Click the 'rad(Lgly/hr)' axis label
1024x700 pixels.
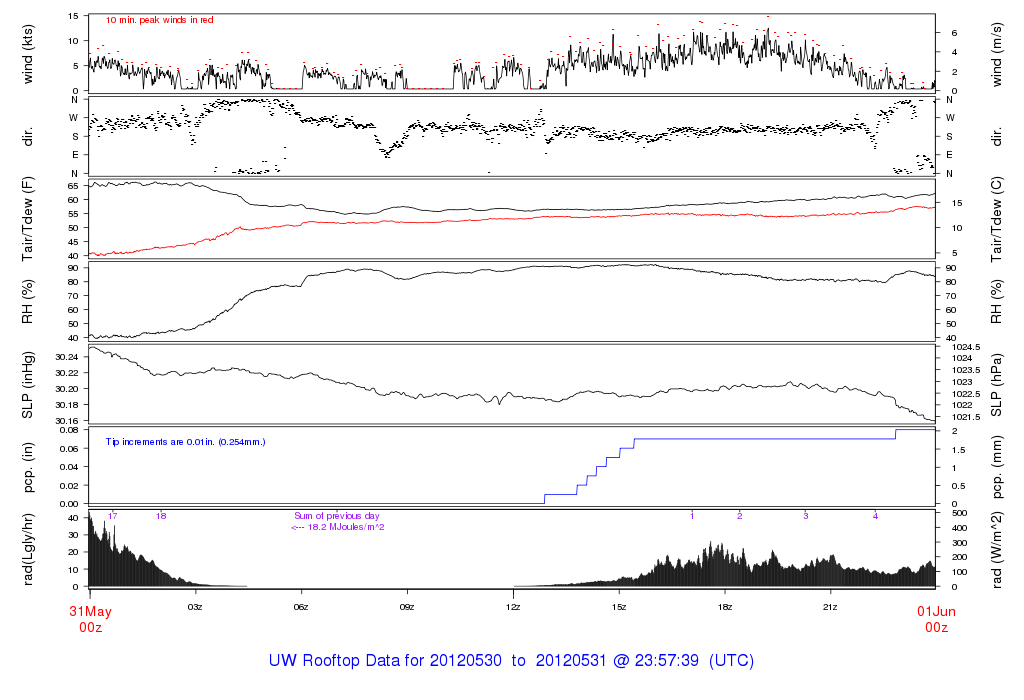click(27, 549)
